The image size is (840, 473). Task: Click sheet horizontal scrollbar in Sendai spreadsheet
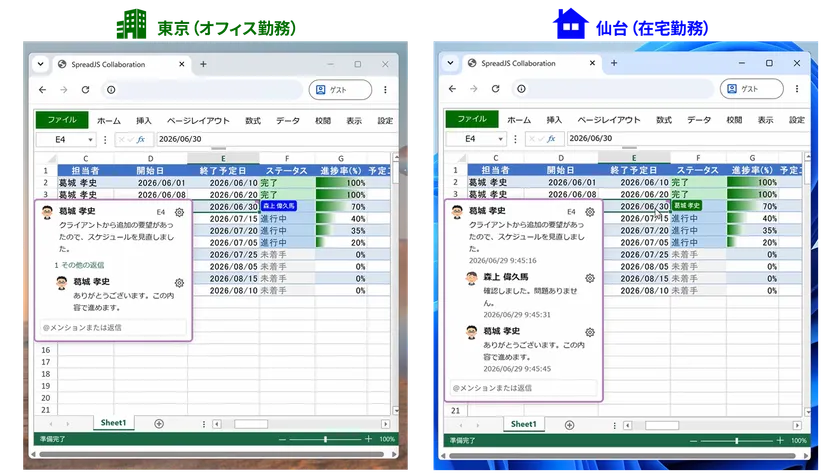(x=662, y=425)
